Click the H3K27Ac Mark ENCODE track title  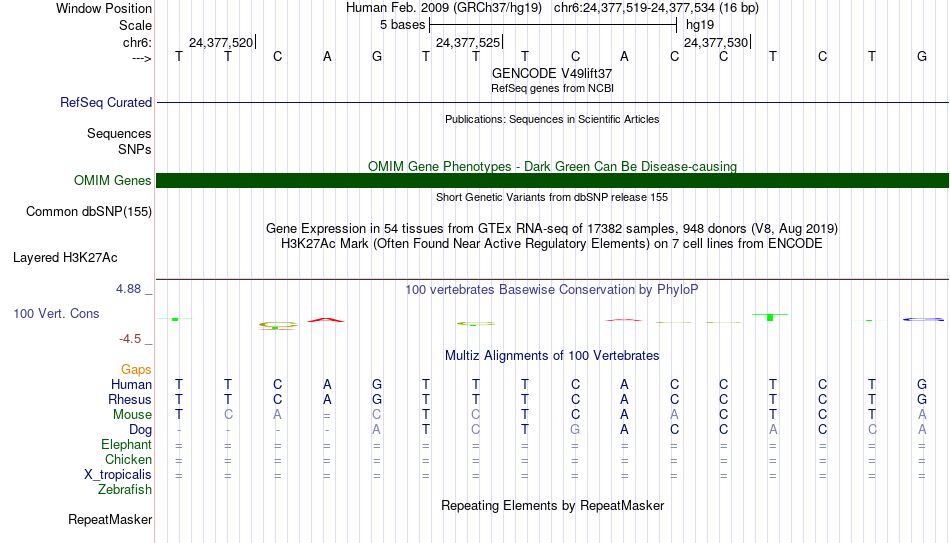552,244
